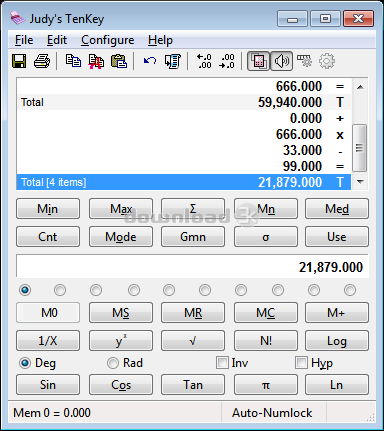Image resolution: width=384 pixels, height=431 pixels.
Task: Click the Paste clipboard icon
Action: tap(119, 61)
